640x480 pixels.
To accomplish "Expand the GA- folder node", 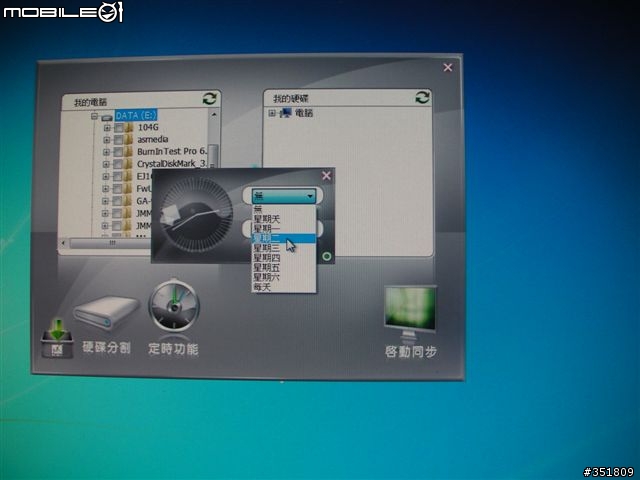I will click(x=105, y=201).
